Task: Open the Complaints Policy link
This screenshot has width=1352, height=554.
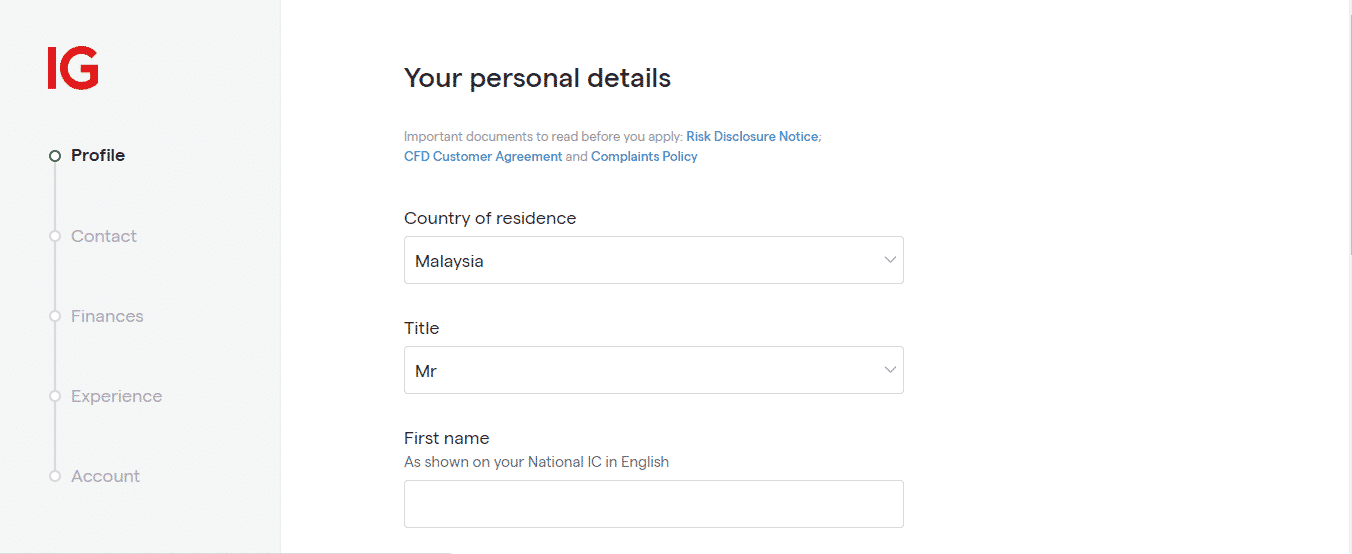Action: click(644, 157)
